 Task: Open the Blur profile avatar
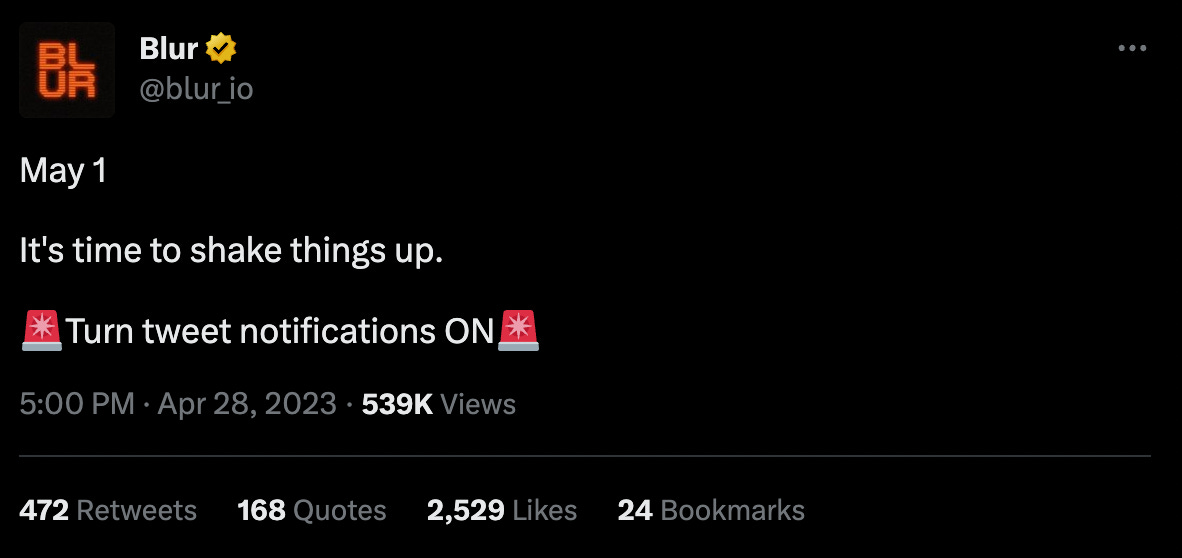(x=67, y=70)
